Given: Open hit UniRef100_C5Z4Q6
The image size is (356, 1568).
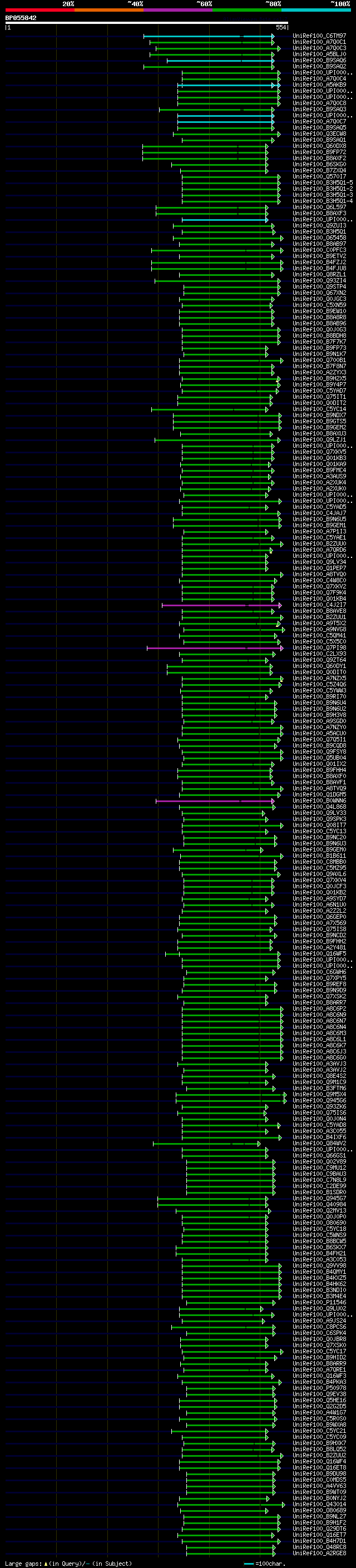Looking at the screenshot, I should (x=319, y=684).
